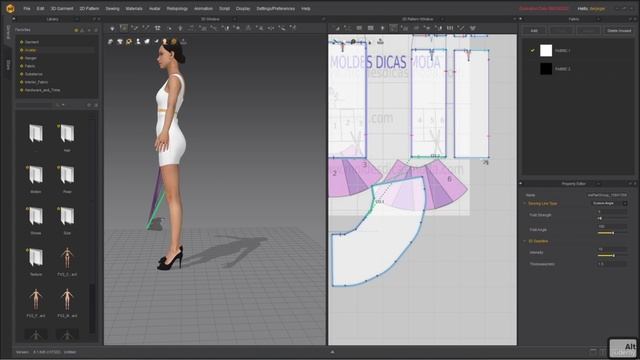This screenshot has height=360, width=640.
Task: Toggle the checkmark beside Fabric 1
Action: coord(532,51)
